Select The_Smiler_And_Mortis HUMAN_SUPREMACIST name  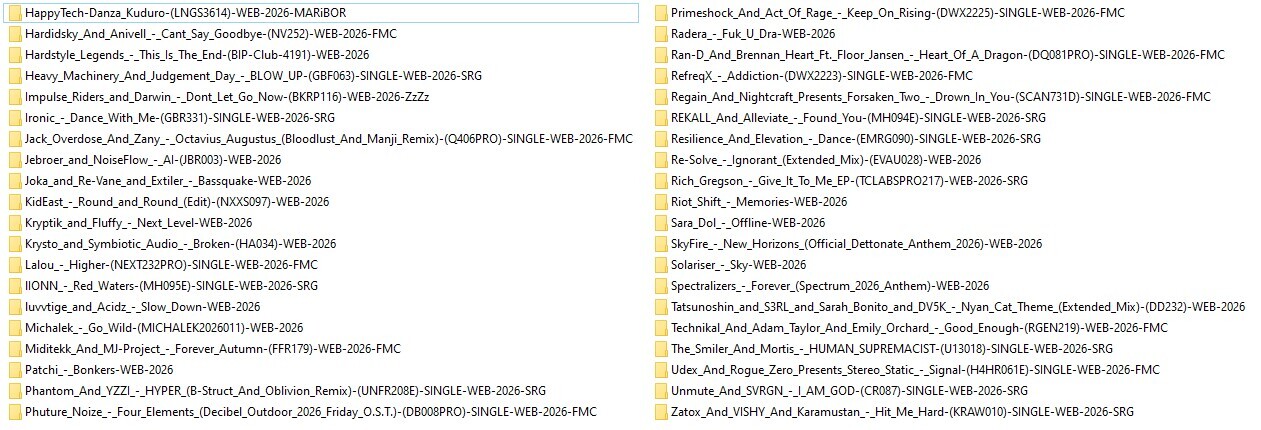pos(892,349)
